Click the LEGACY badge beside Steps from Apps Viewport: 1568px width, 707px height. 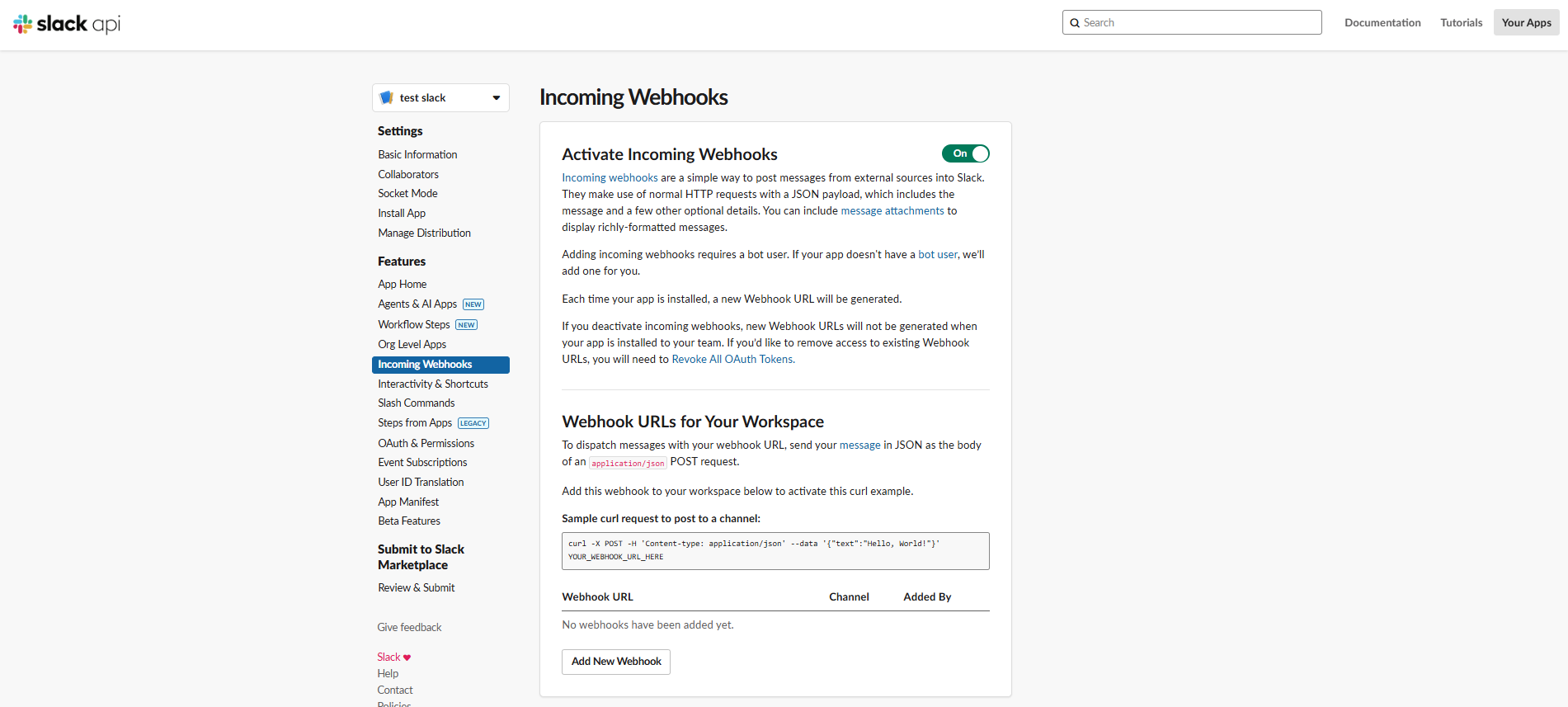pyautogui.click(x=473, y=423)
